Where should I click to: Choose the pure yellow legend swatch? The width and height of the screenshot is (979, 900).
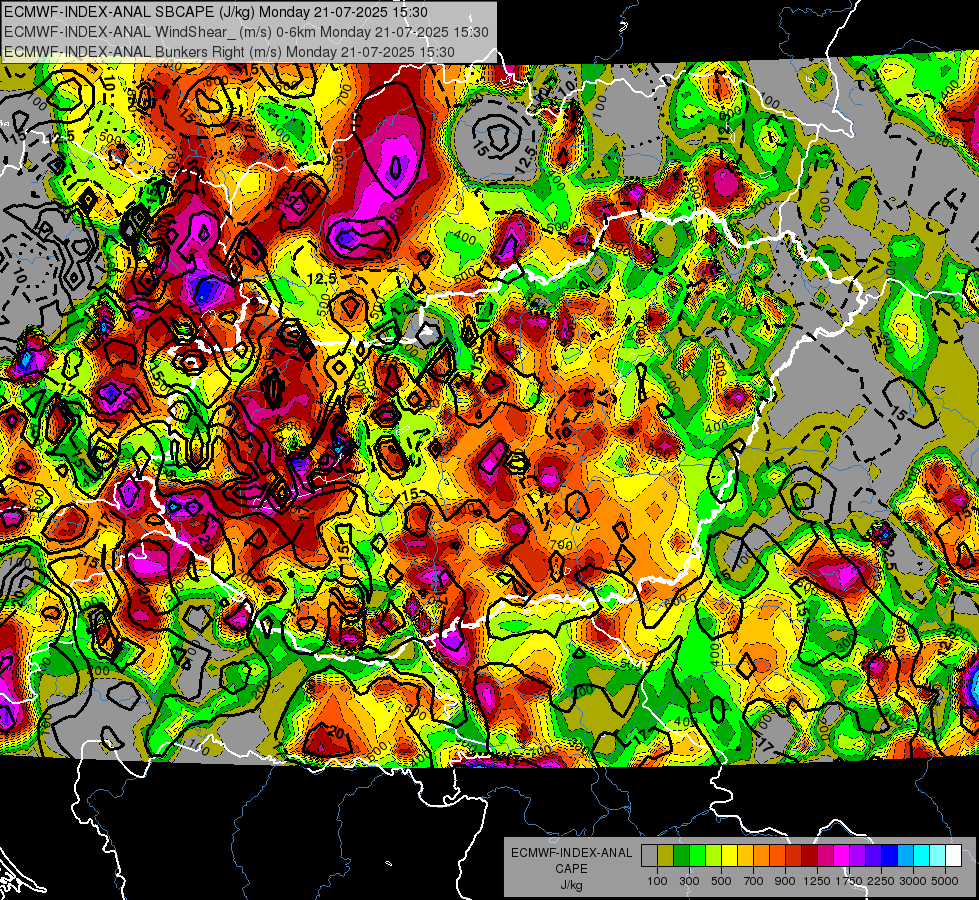(729, 855)
